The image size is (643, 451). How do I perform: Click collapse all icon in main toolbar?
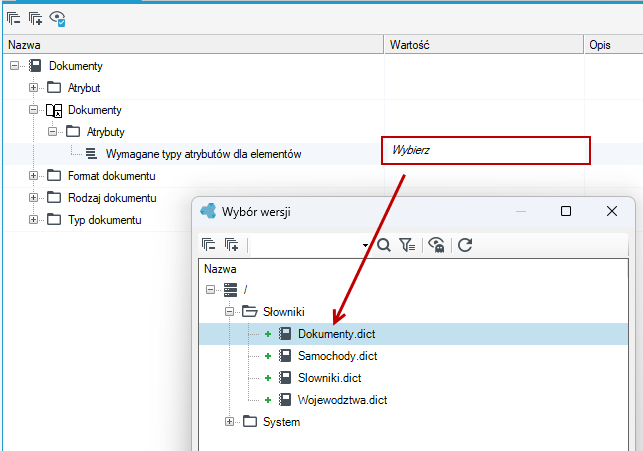[x=14, y=18]
